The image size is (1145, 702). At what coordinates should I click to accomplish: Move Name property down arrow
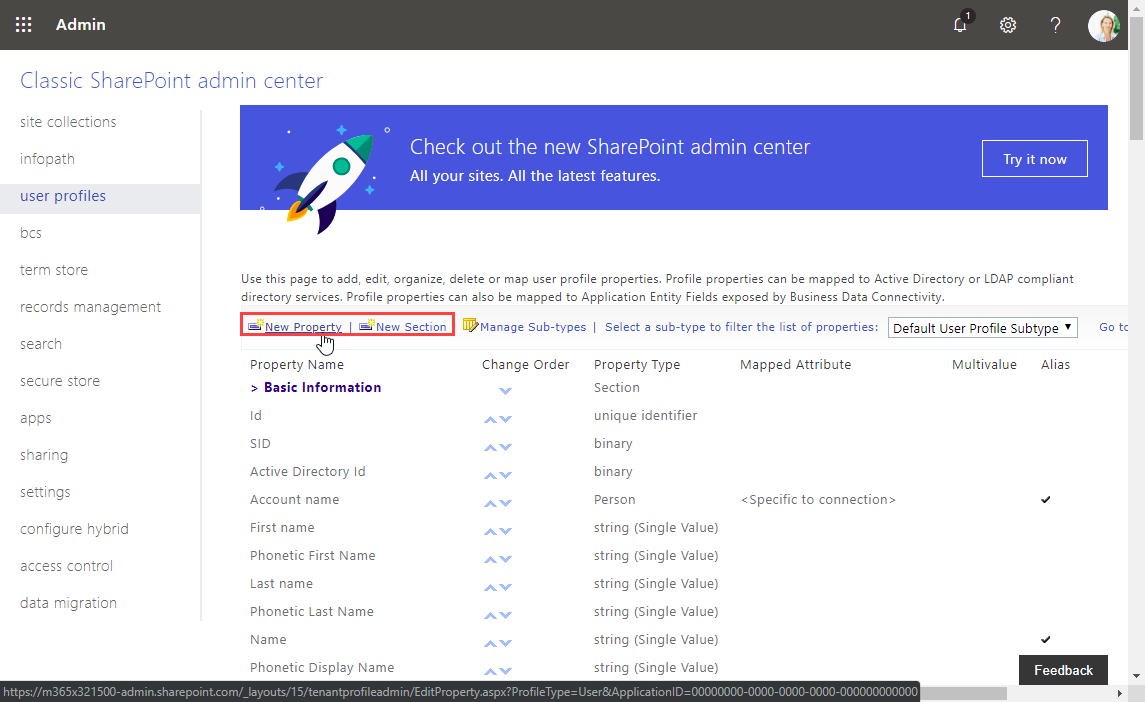tap(505, 643)
